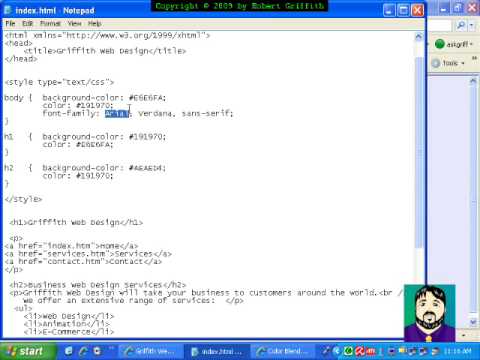Click h2 background-color value #AEAED4
This screenshot has width=480, height=360.
[x=147, y=168]
